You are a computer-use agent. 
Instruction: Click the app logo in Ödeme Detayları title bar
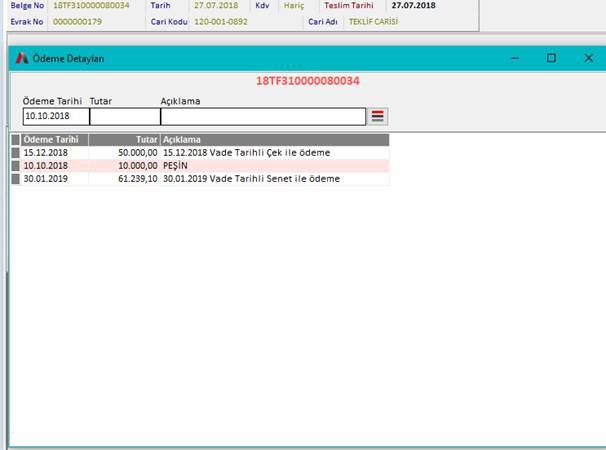click(22, 58)
